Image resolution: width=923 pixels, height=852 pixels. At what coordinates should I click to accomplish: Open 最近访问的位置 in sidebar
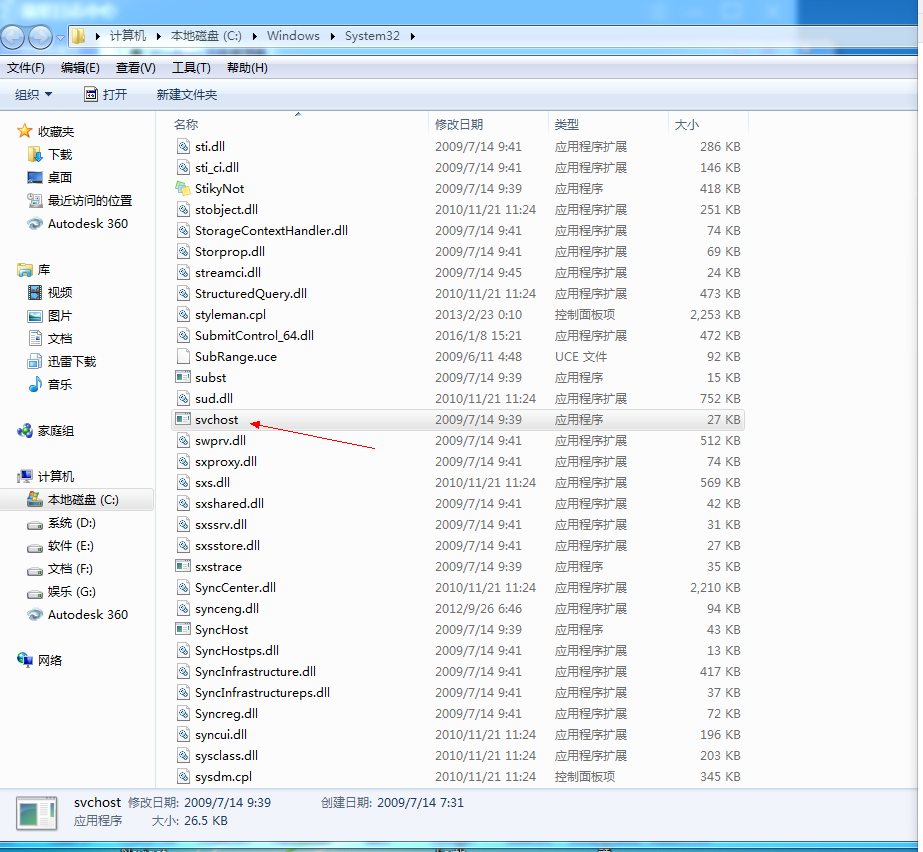coord(89,200)
